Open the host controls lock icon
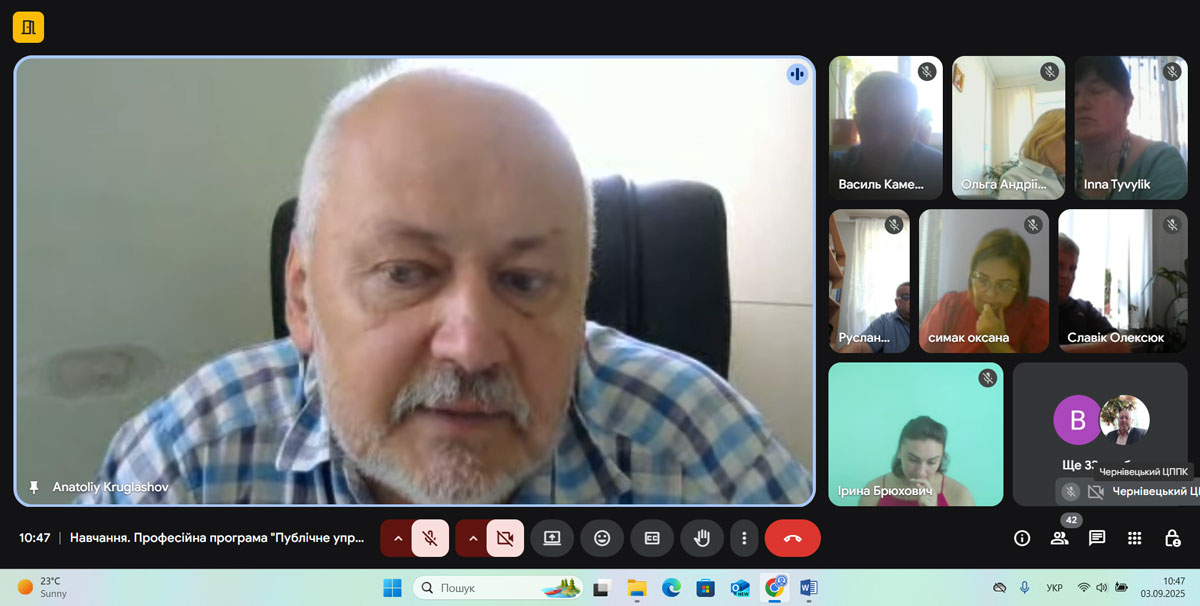1200x606 pixels. (x=1172, y=538)
